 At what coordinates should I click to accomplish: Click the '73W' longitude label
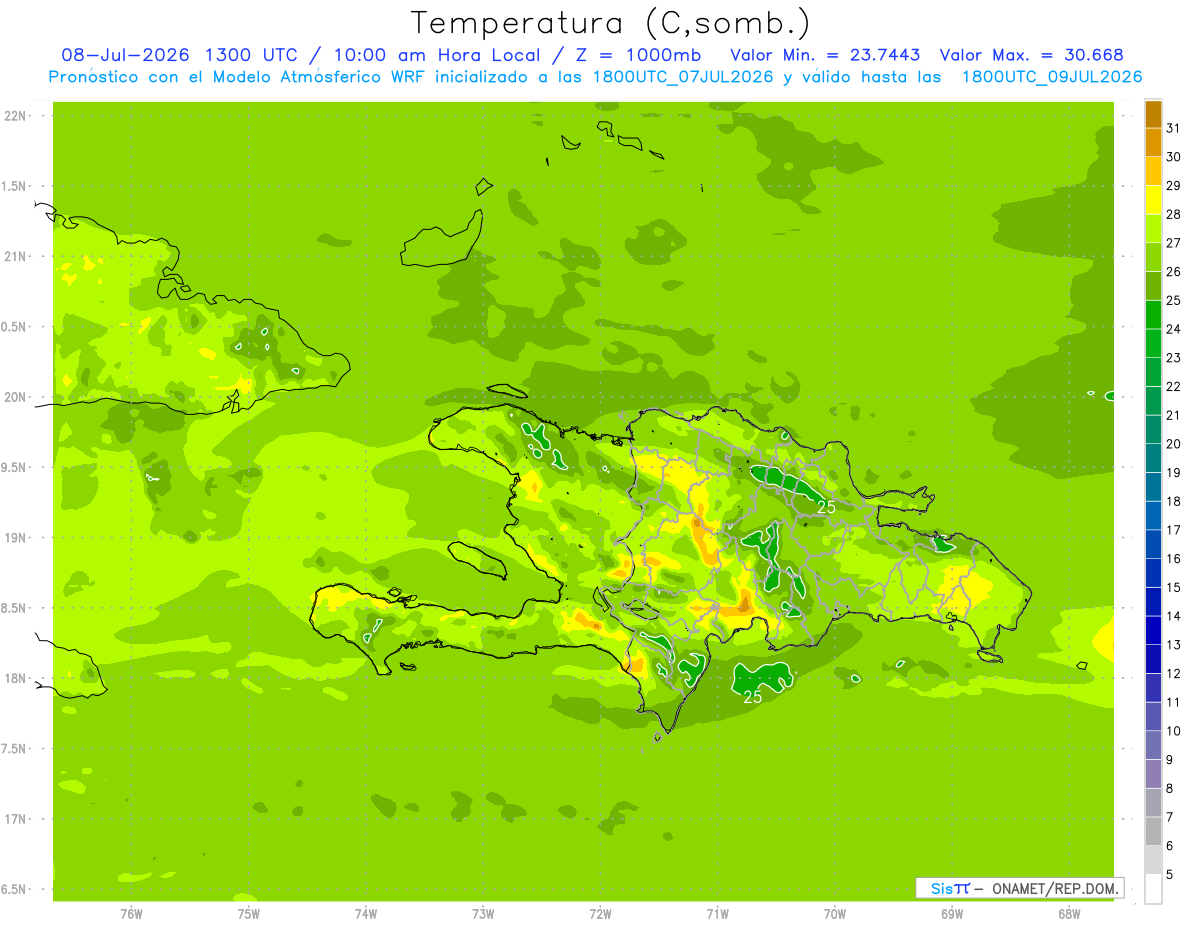pyautogui.click(x=483, y=914)
